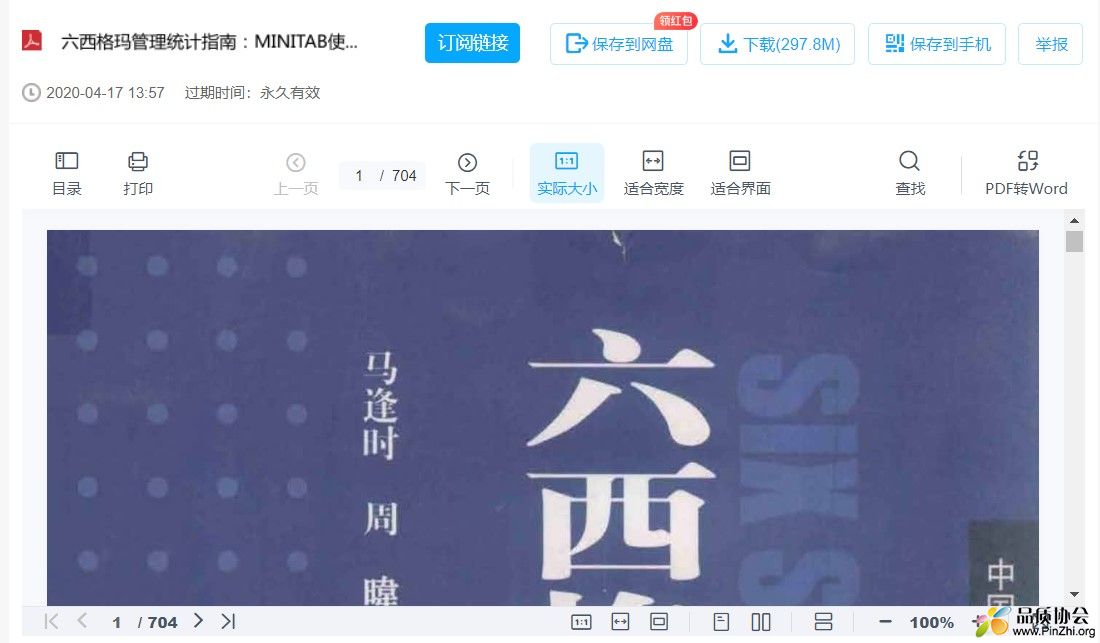Click bottom bar 1:1 actual size icon
This screenshot has width=1100, height=643.
pyautogui.click(x=581, y=622)
